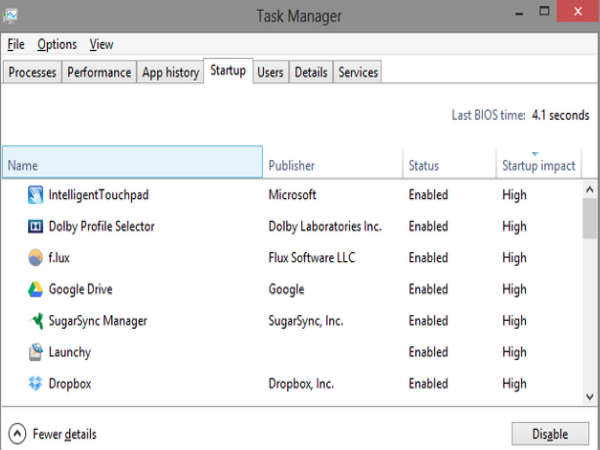Click Enabled status for IntelligentTouchpad

click(x=428, y=195)
